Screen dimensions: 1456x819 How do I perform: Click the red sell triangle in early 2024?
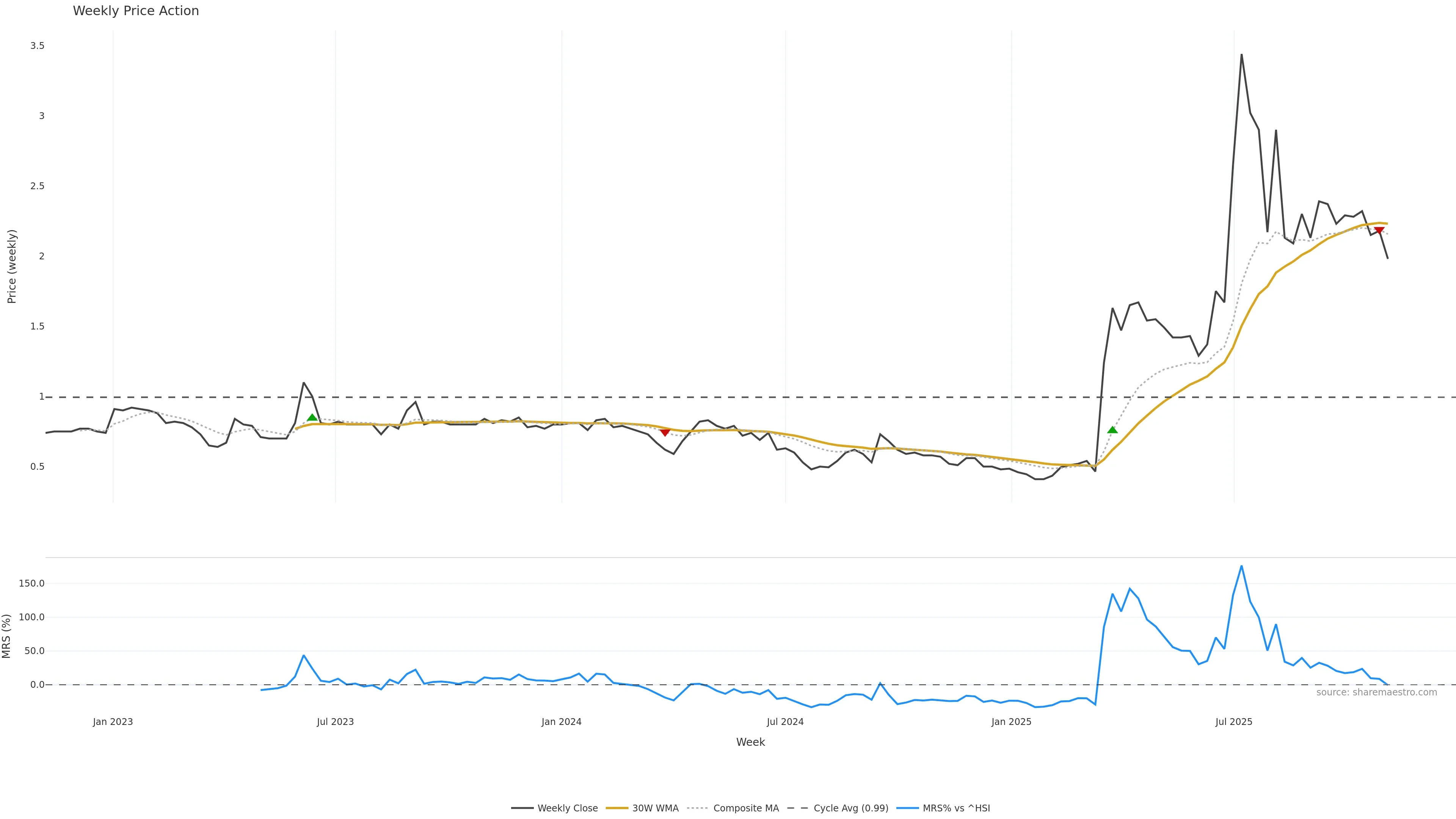[665, 432]
